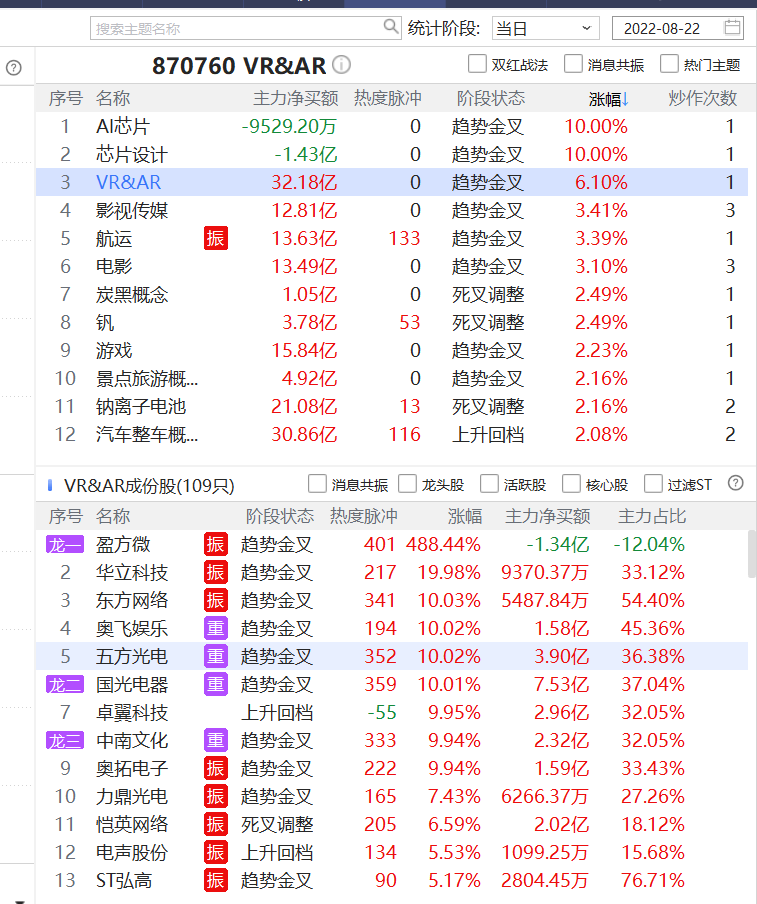This screenshot has width=757, height=904.
Task: Enable the 龙头股 filter checkbox
Action: point(407,484)
